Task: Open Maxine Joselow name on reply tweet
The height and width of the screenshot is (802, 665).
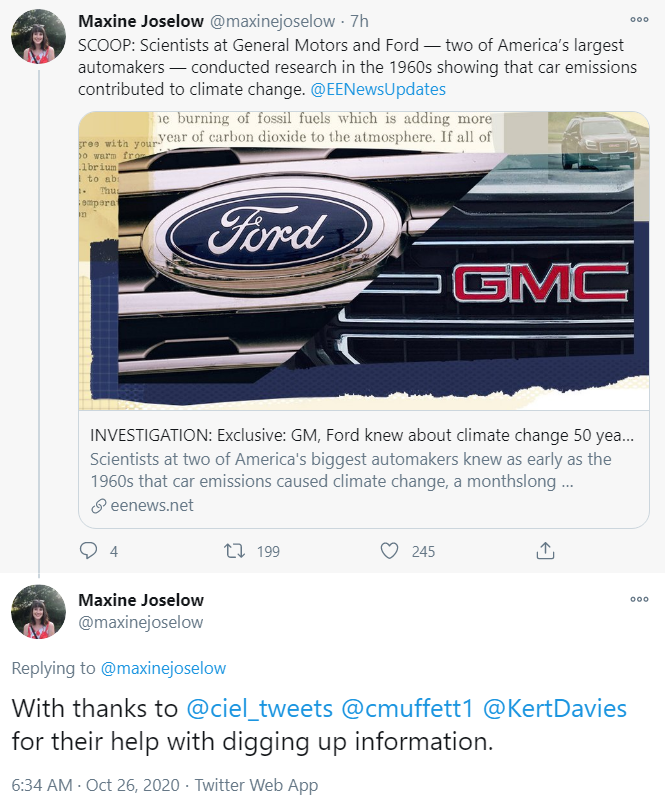Action: coord(141,600)
